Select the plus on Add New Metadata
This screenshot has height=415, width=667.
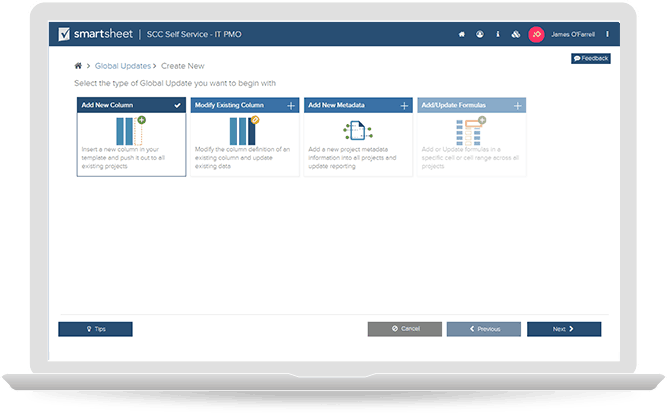pyautogui.click(x=404, y=104)
